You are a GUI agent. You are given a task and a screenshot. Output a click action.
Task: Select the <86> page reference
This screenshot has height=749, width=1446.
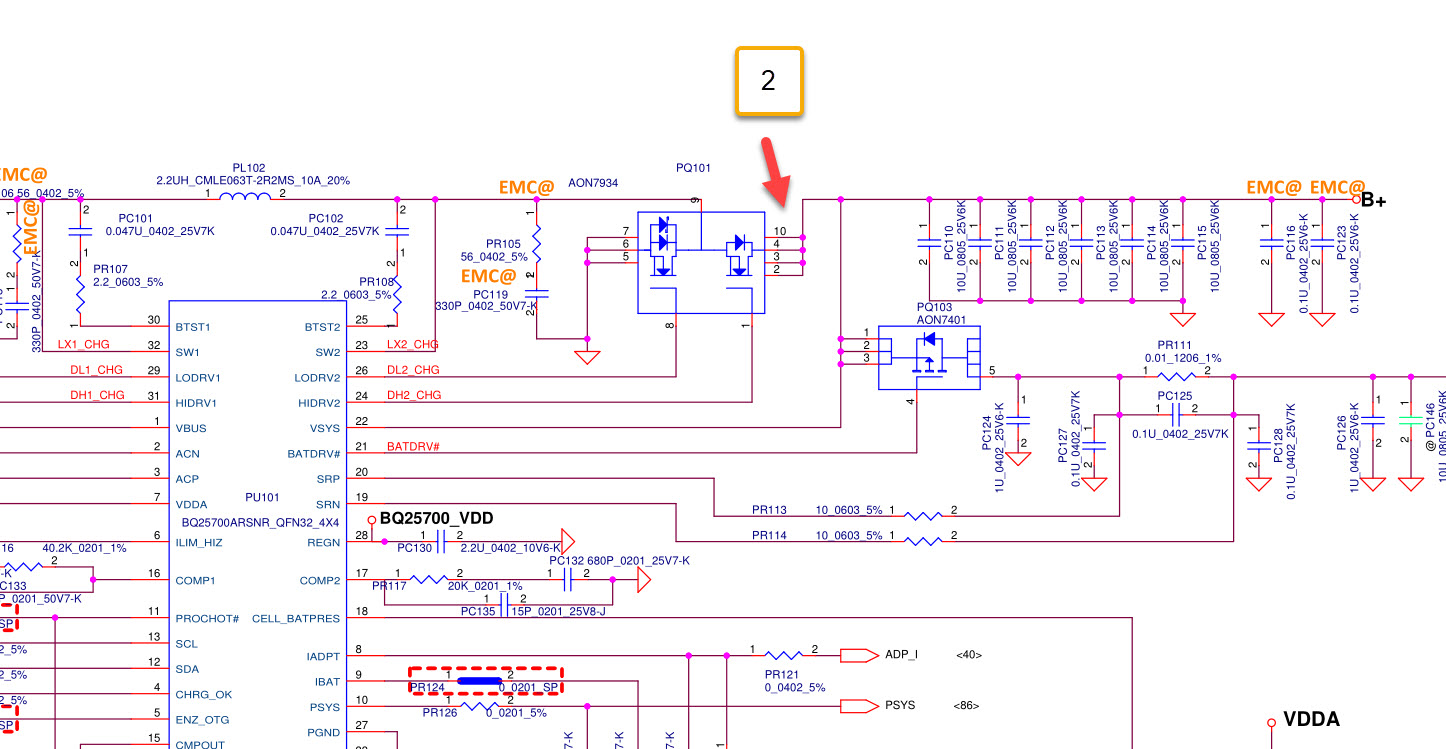point(968,706)
